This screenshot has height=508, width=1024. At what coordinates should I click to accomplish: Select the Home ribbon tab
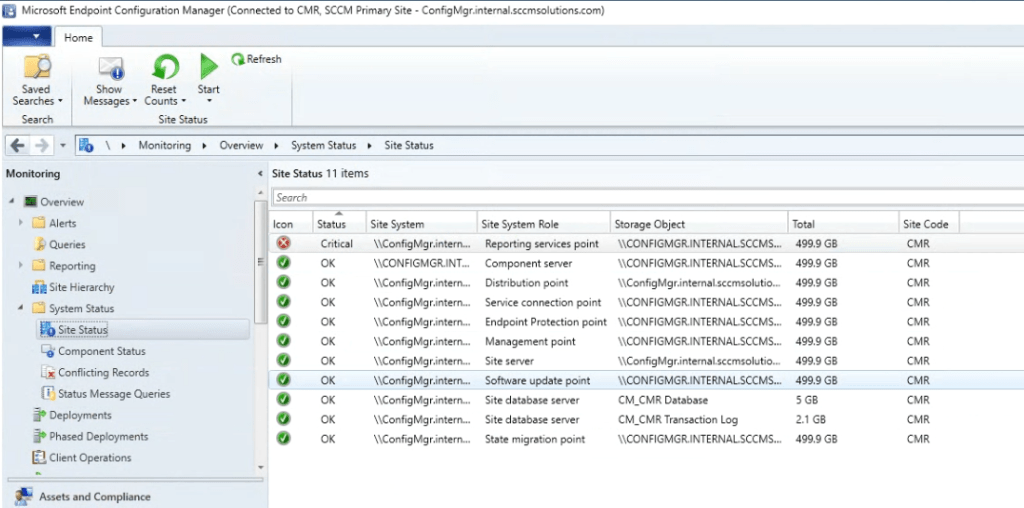(x=78, y=38)
